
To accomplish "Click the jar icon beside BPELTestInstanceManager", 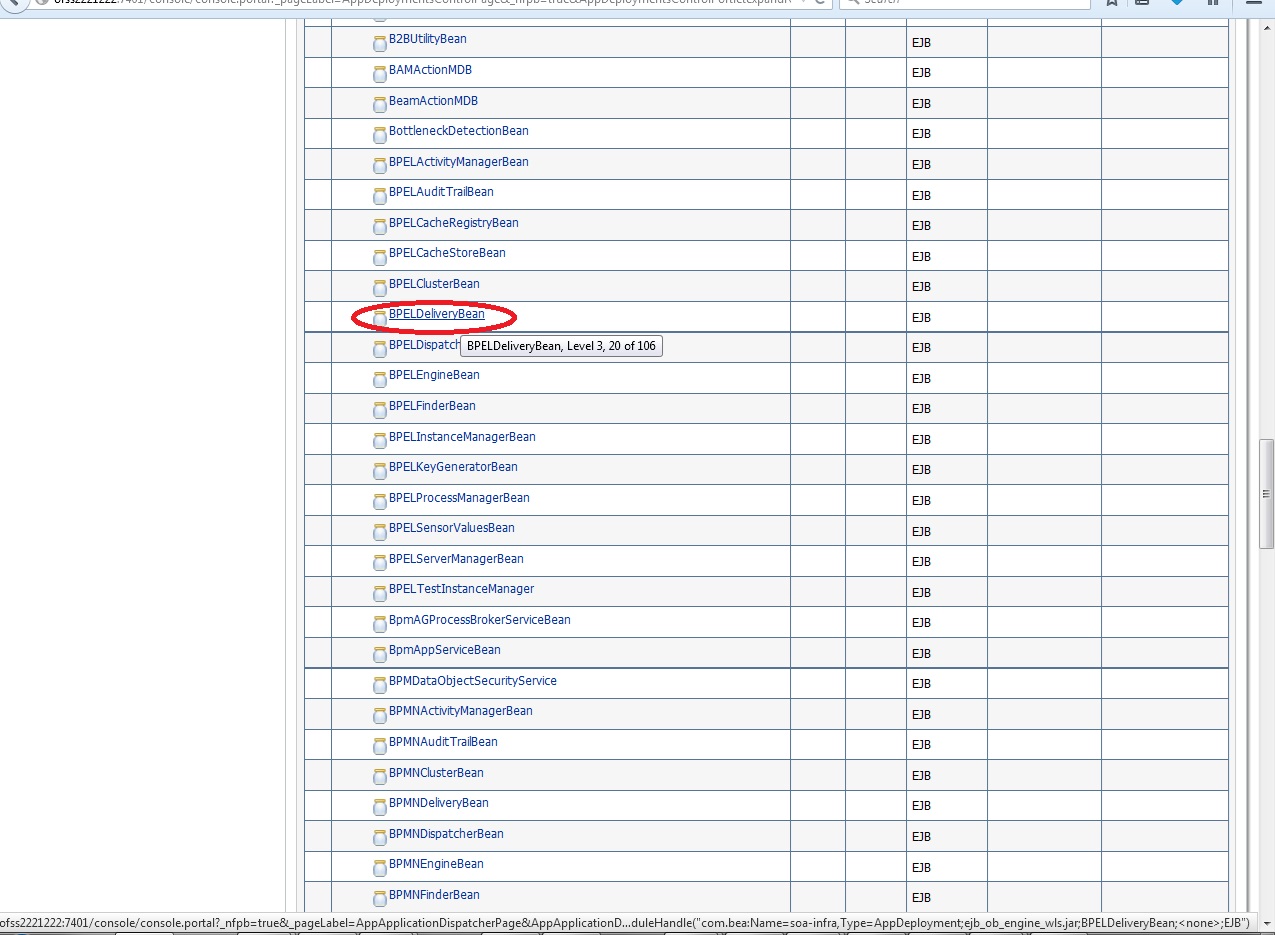I will 380,593.
